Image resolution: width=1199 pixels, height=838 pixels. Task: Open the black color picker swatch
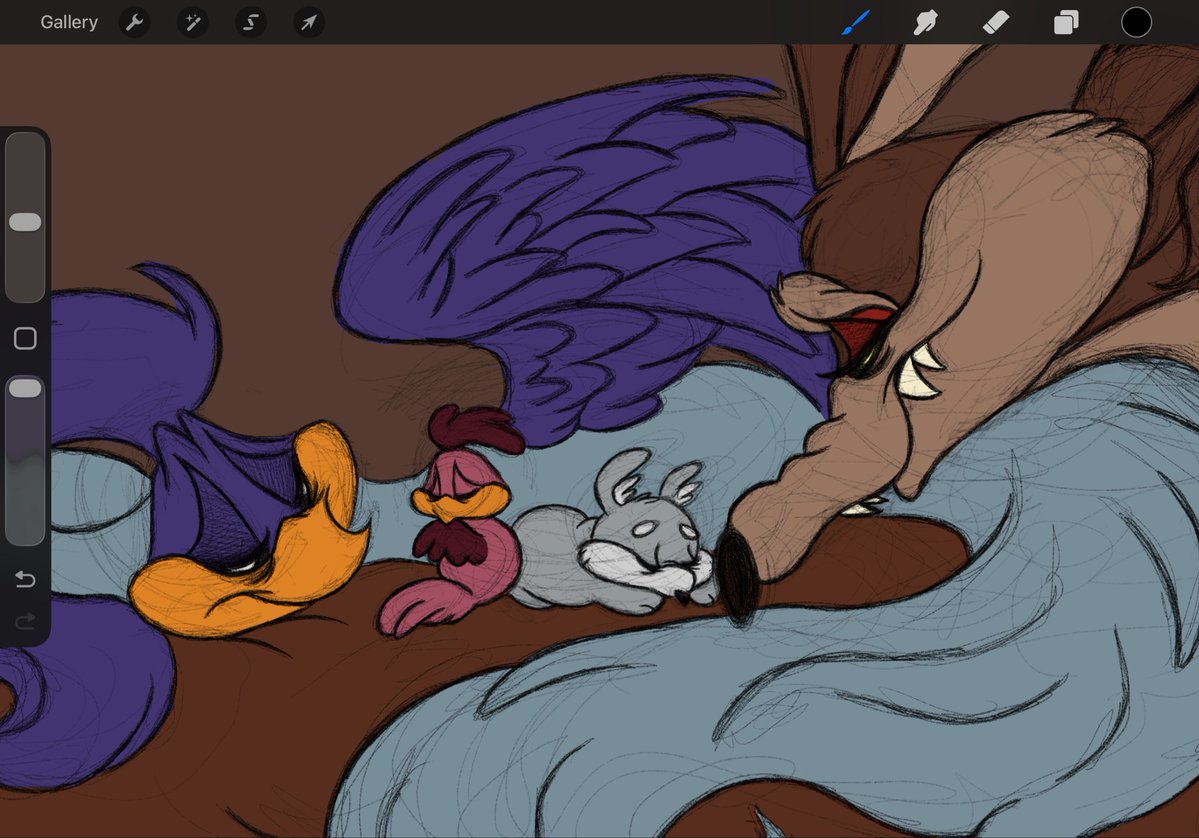[x=1136, y=22]
